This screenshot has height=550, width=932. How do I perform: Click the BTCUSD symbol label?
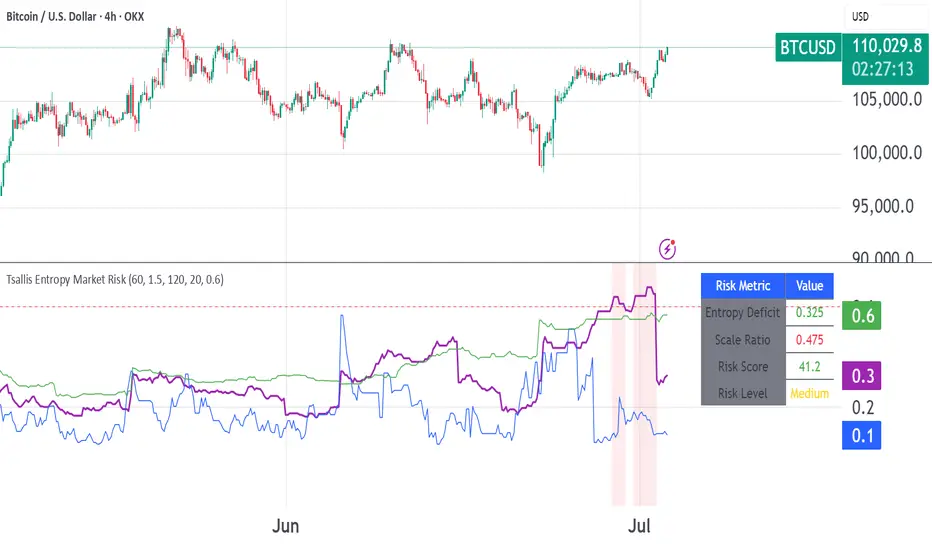pyautogui.click(x=806, y=47)
